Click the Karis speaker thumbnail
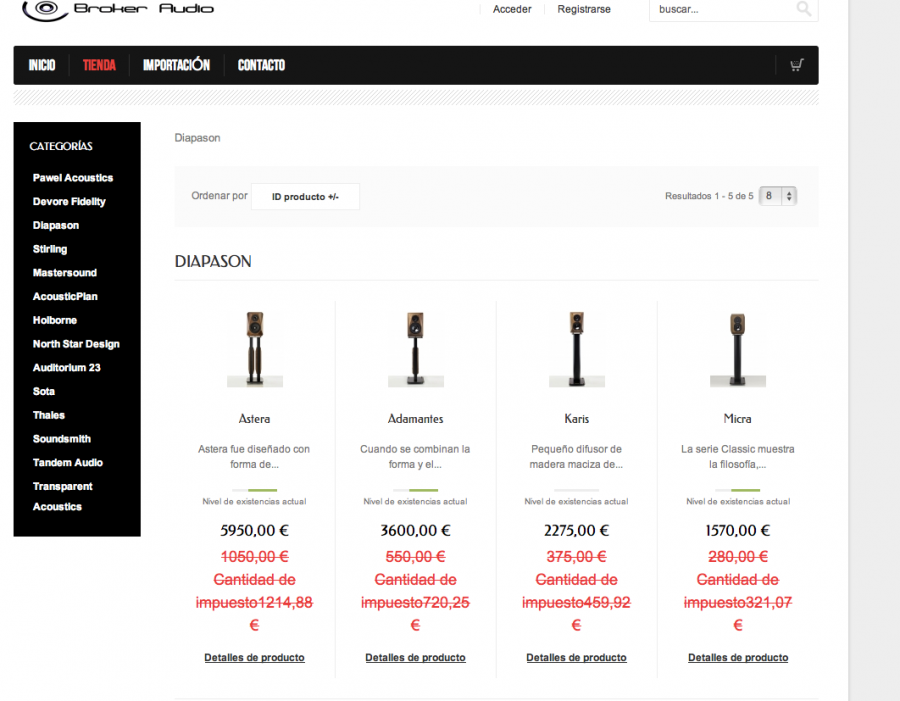The height and width of the screenshot is (701, 900). click(577, 349)
